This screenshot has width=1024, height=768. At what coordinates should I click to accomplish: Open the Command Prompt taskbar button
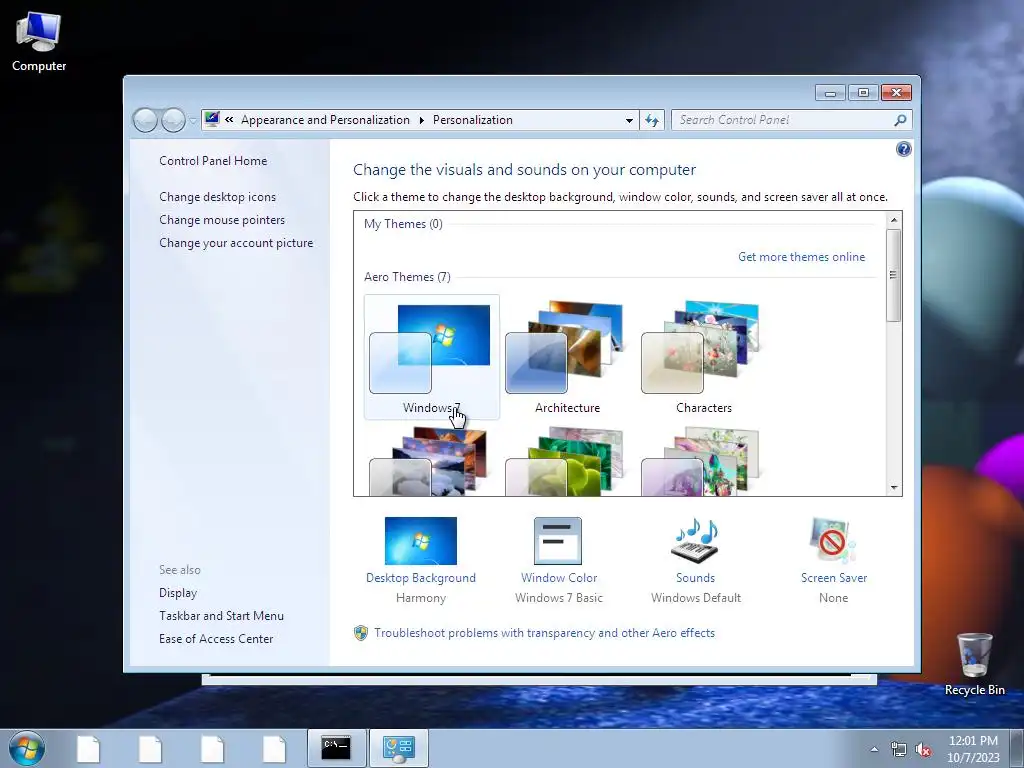pyautogui.click(x=336, y=748)
